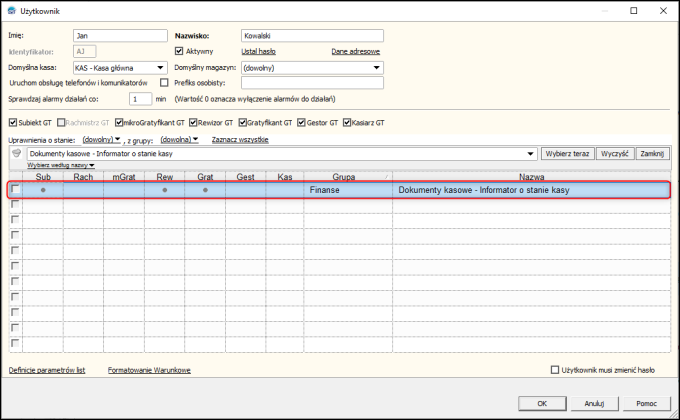Sort by the Sub column header
680x420 pixels.
tap(43, 177)
